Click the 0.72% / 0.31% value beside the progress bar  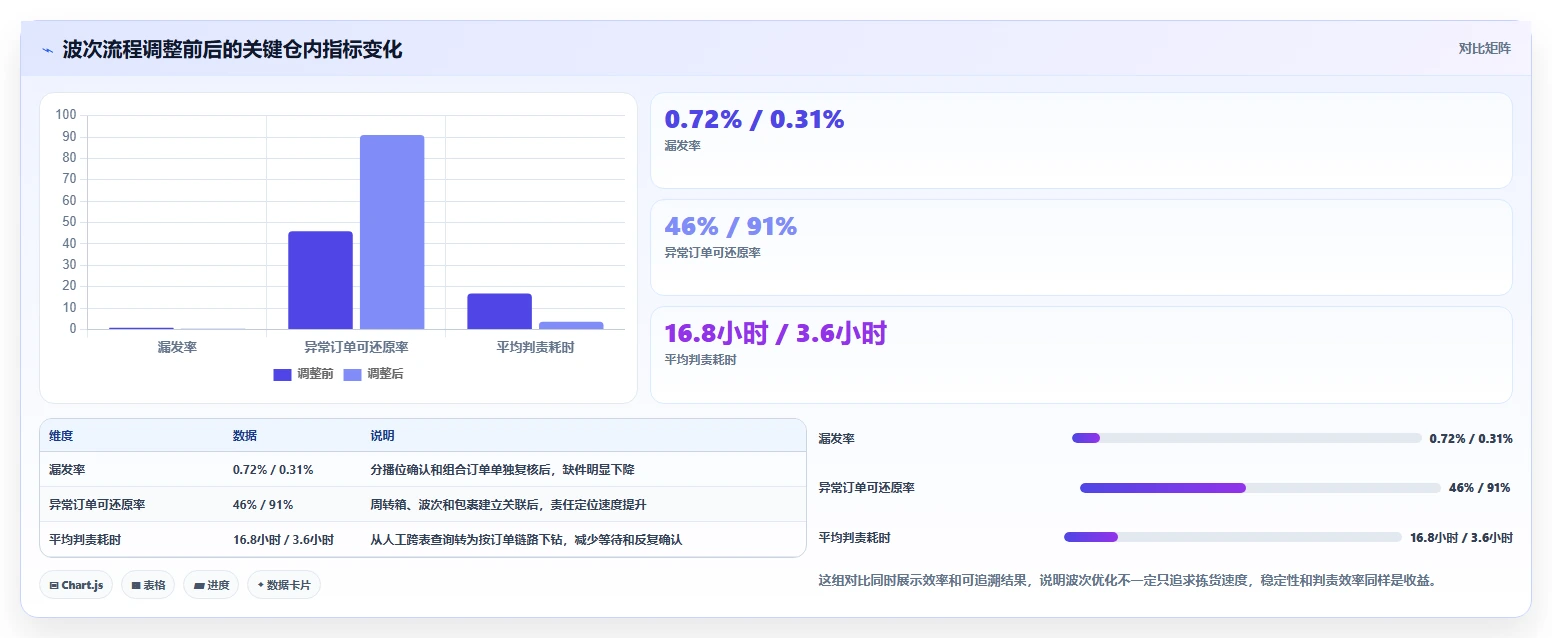coord(1471,438)
